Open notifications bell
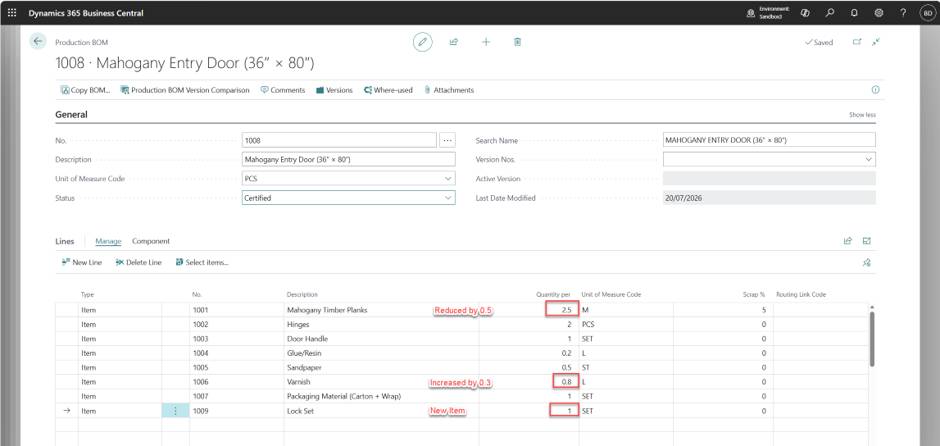 (x=854, y=13)
